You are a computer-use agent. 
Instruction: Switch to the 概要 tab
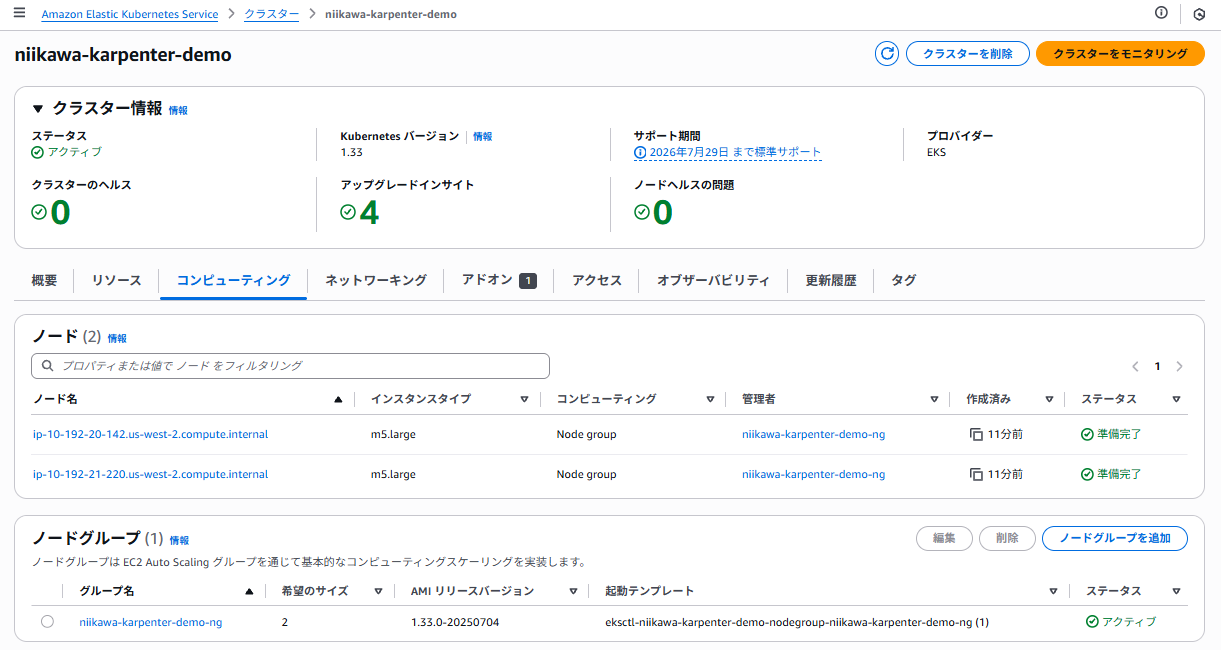44,281
